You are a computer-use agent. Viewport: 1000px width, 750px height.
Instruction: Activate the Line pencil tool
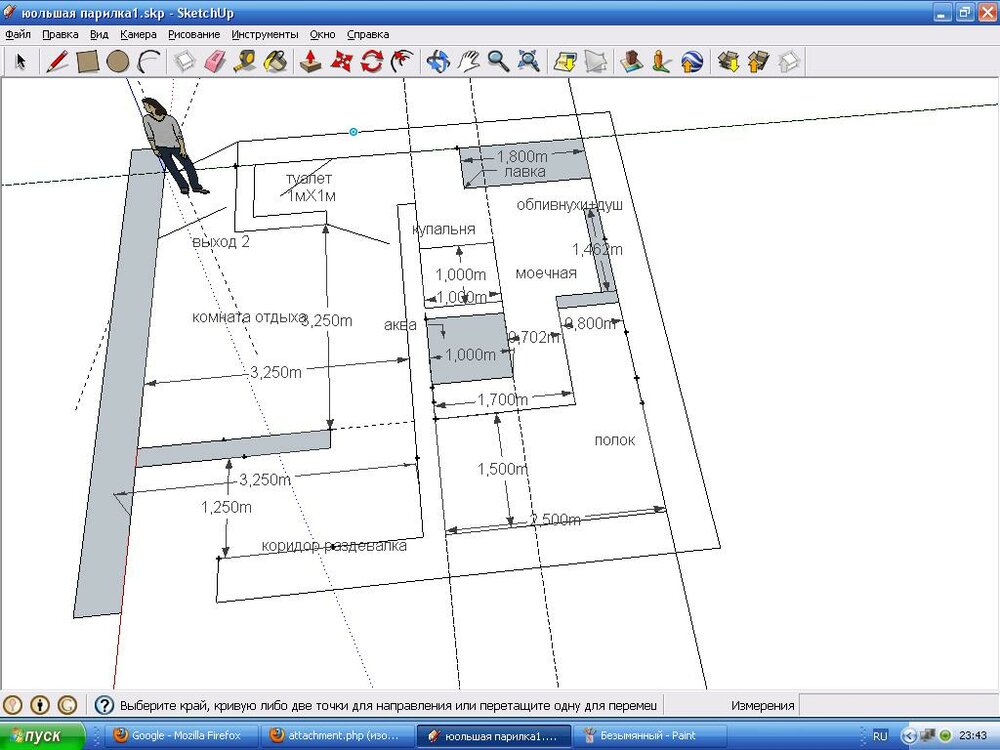(54, 61)
